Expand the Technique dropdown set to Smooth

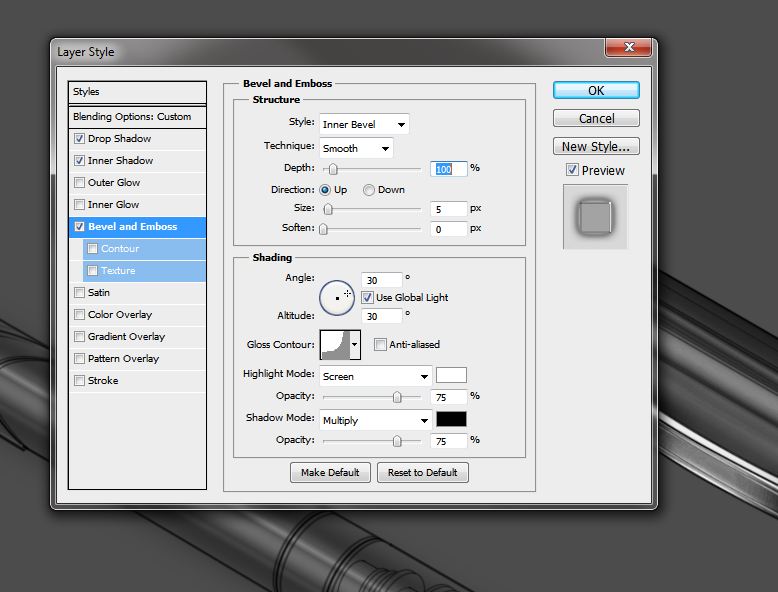coord(356,148)
